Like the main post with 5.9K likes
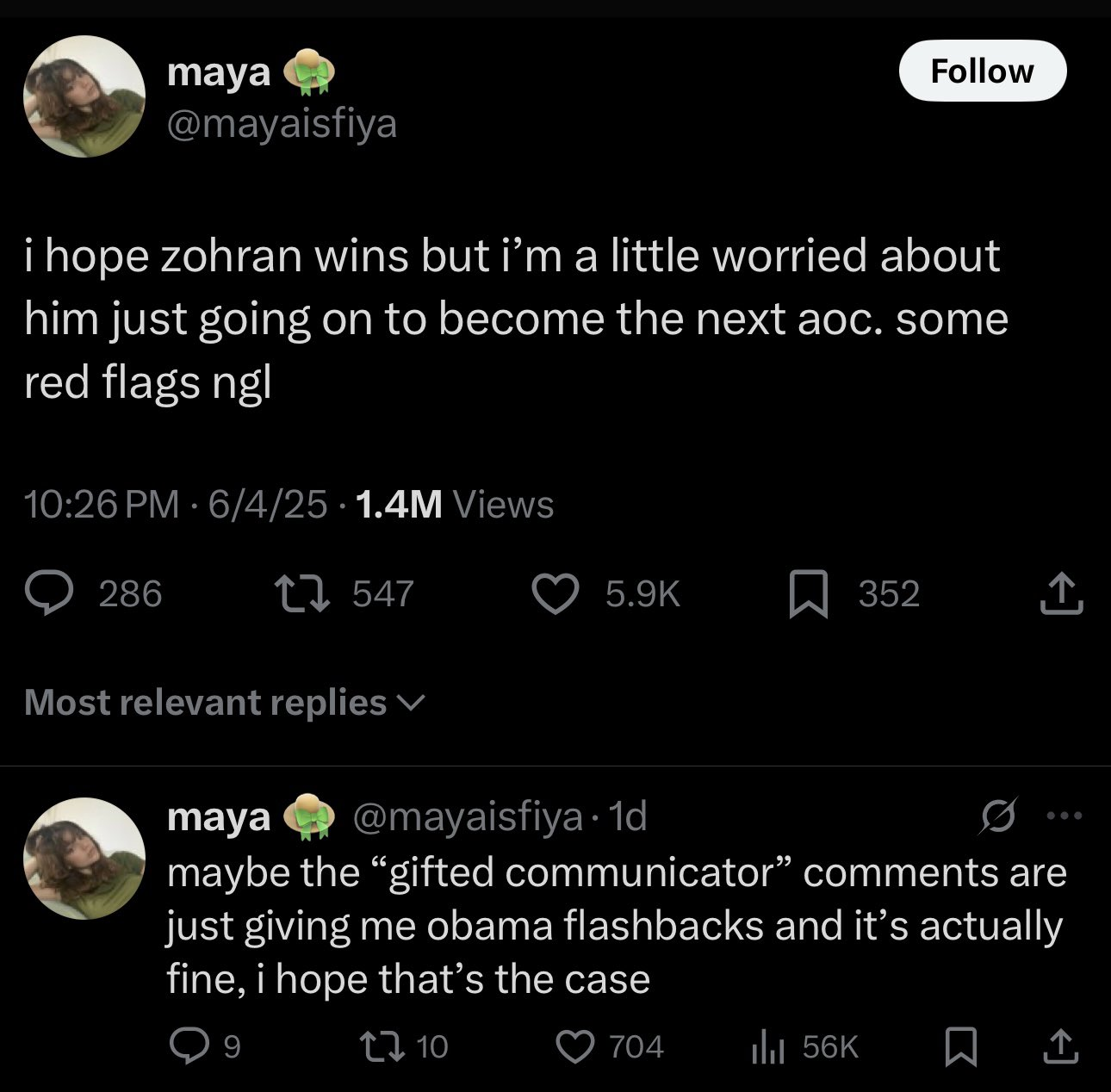 point(555,594)
